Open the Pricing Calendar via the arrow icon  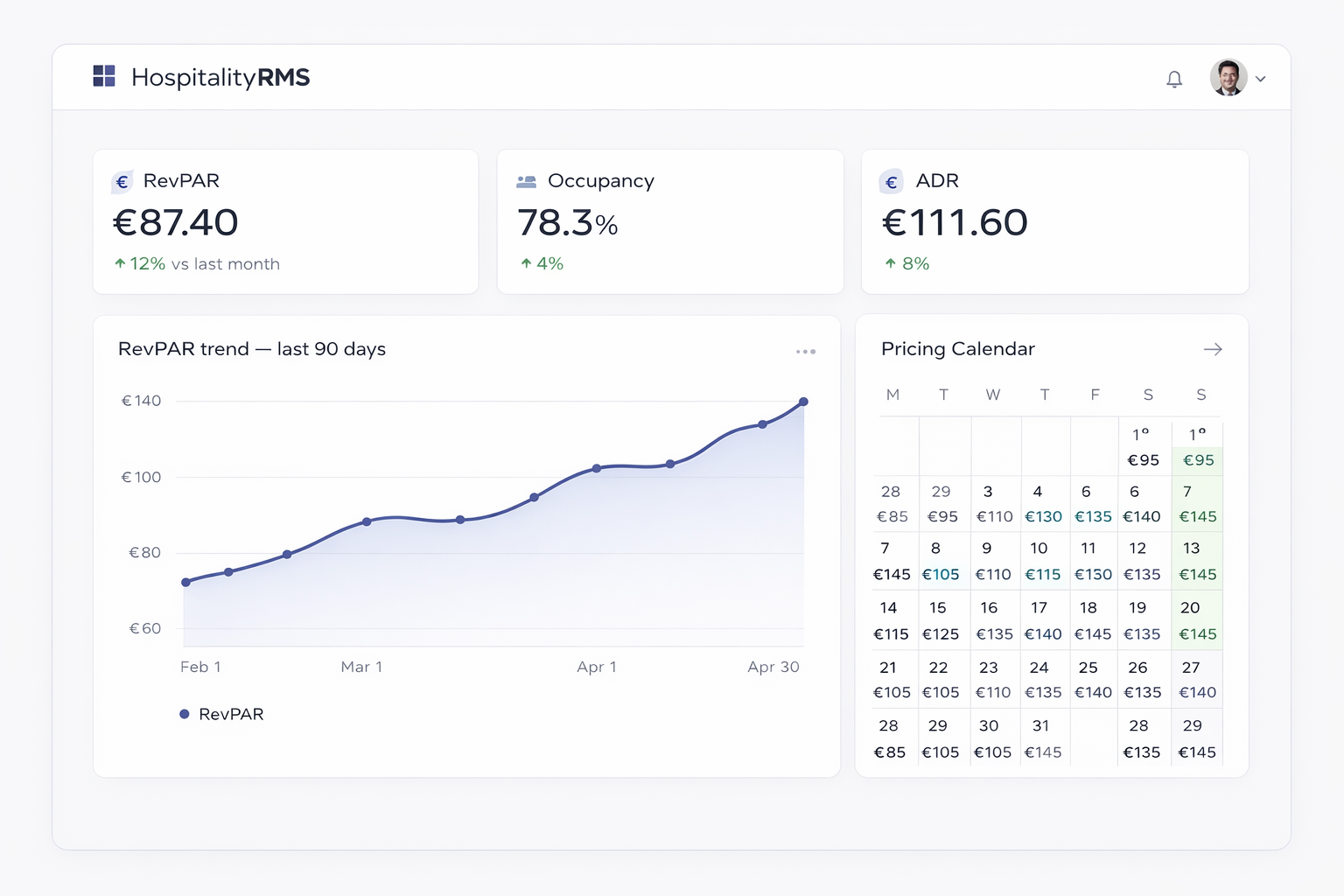(x=1214, y=348)
